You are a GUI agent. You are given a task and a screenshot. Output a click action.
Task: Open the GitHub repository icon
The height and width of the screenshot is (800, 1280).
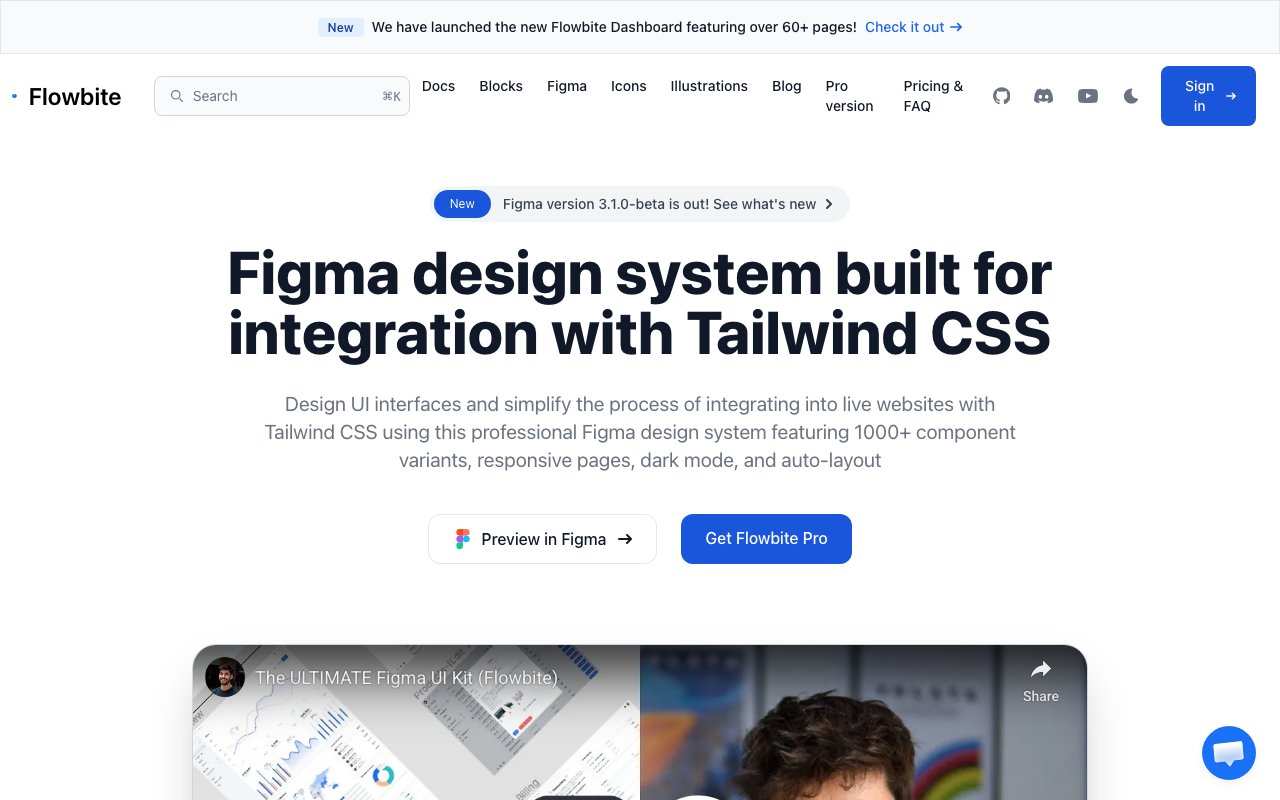click(1001, 96)
